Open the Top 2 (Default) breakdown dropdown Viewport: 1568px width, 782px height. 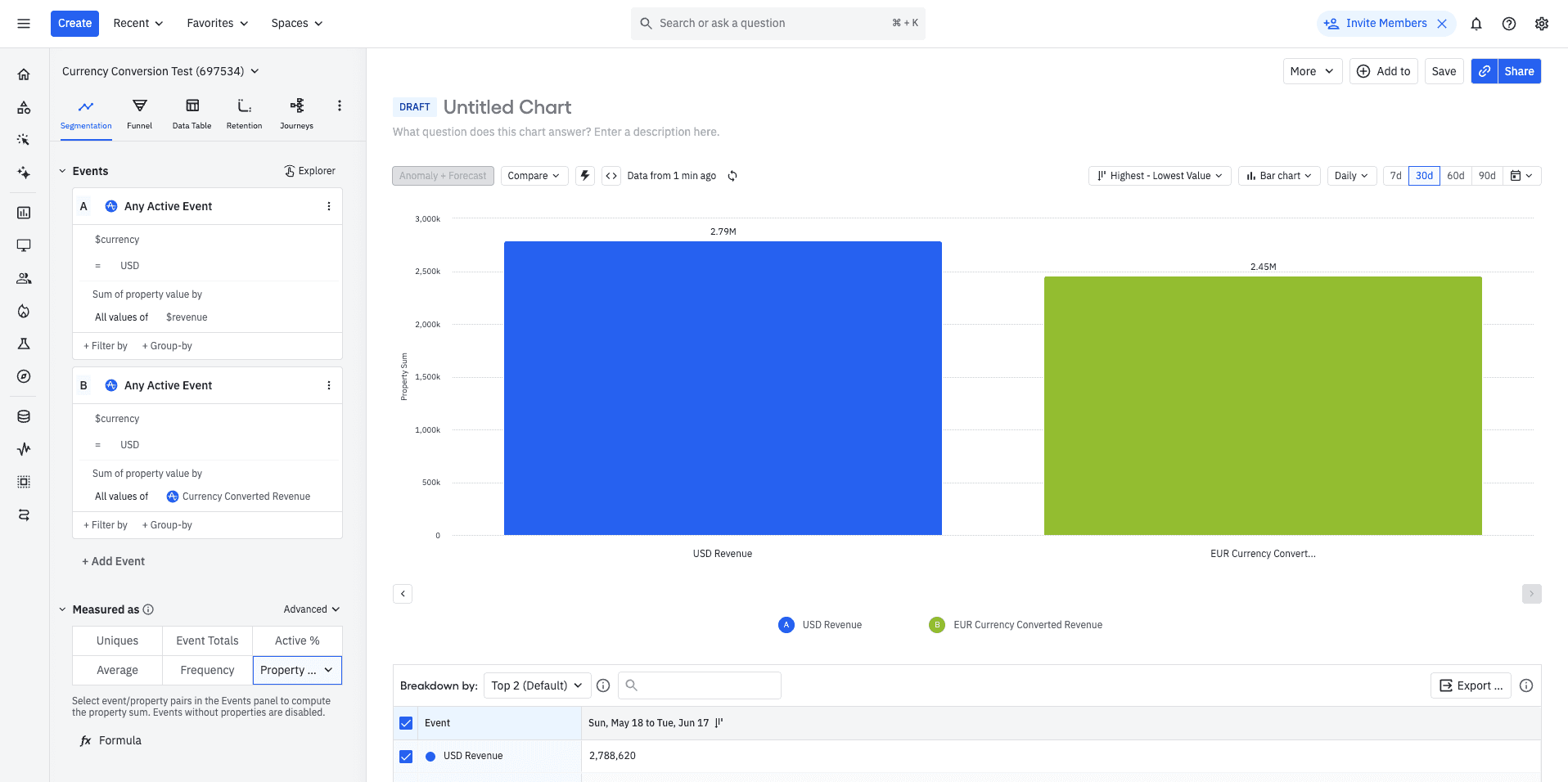point(536,685)
